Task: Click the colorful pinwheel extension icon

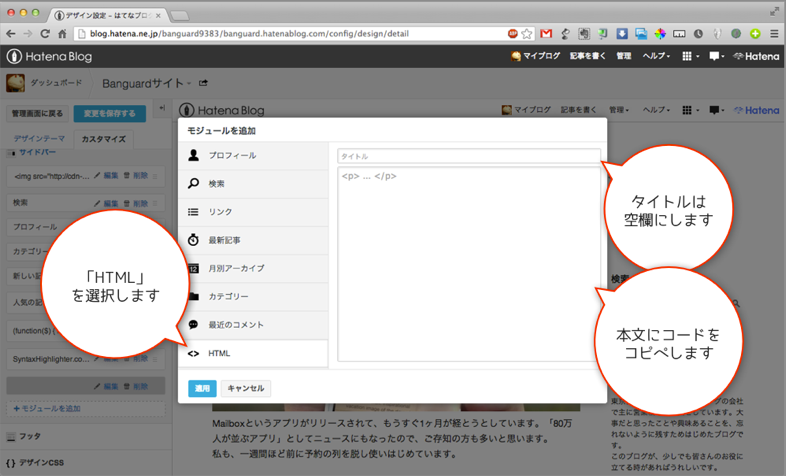Action: (660, 34)
